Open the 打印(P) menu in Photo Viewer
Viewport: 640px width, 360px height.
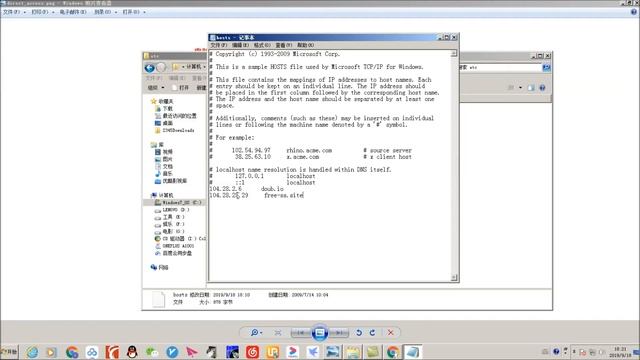click(x=42, y=12)
